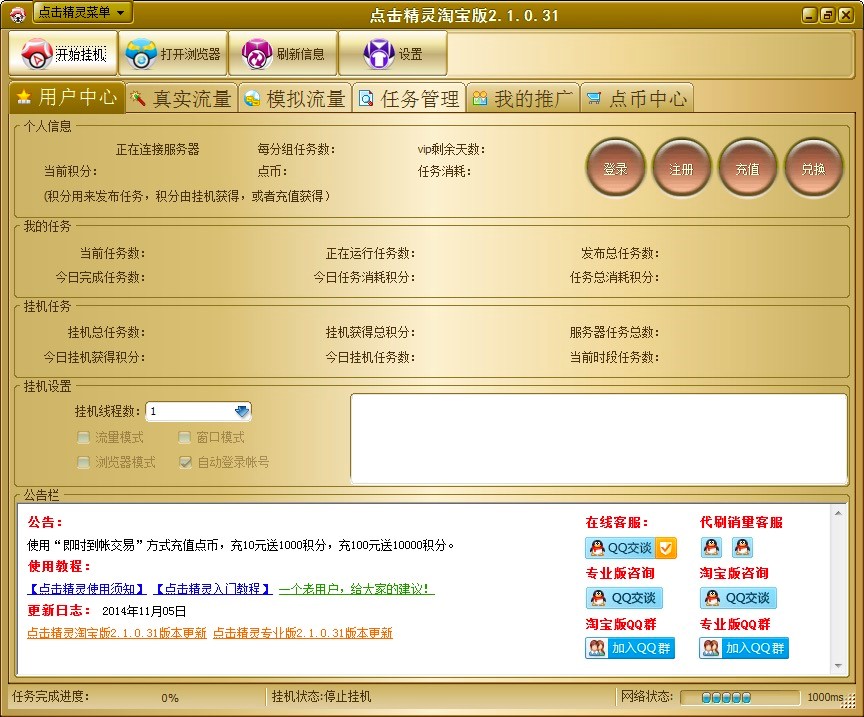
Task: Click first QQ penguin icon under 代刷销量客服
Action: pyautogui.click(x=711, y=547)
